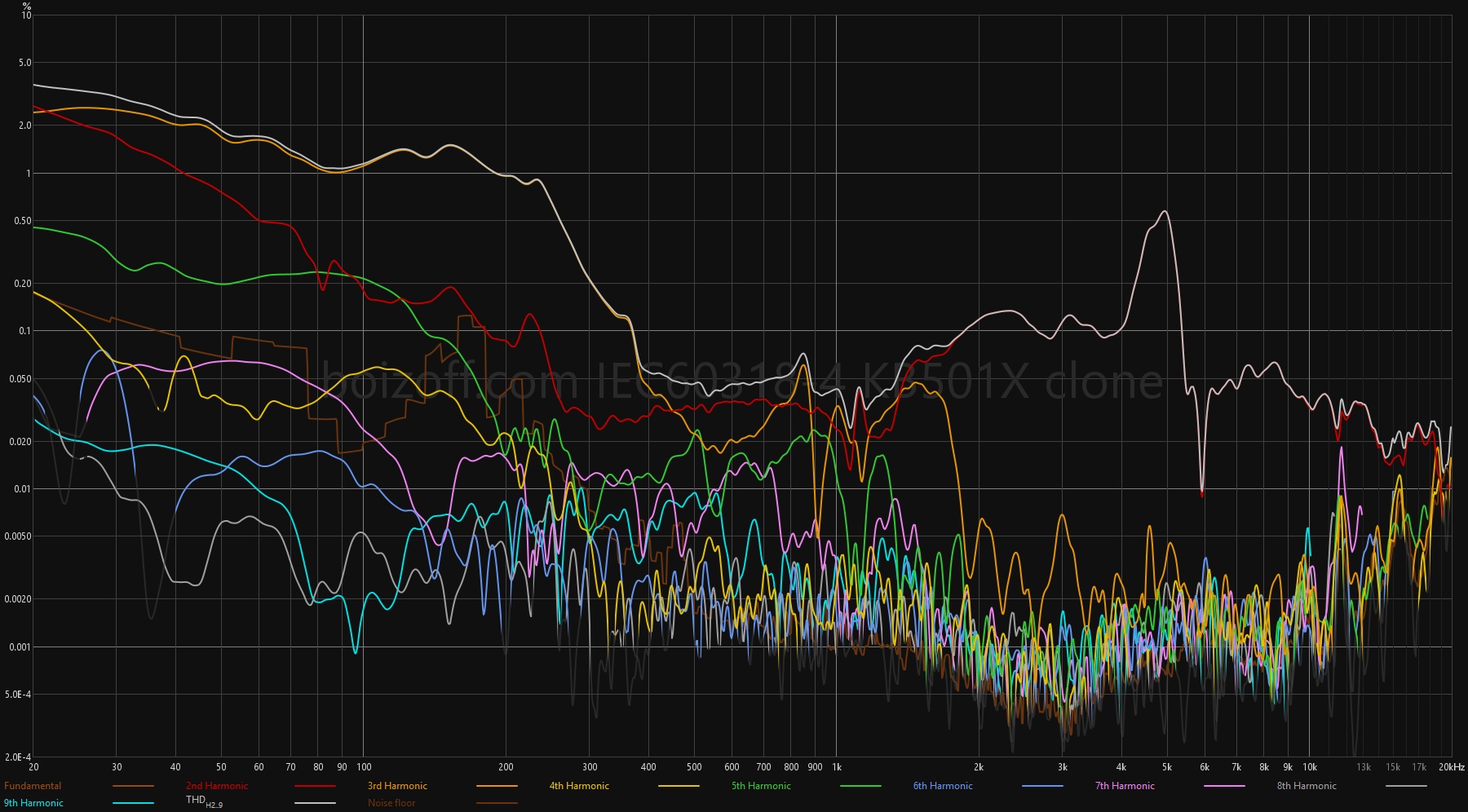
Task: Click the 3rd Harmonic legend label
Action: (397, 786)
